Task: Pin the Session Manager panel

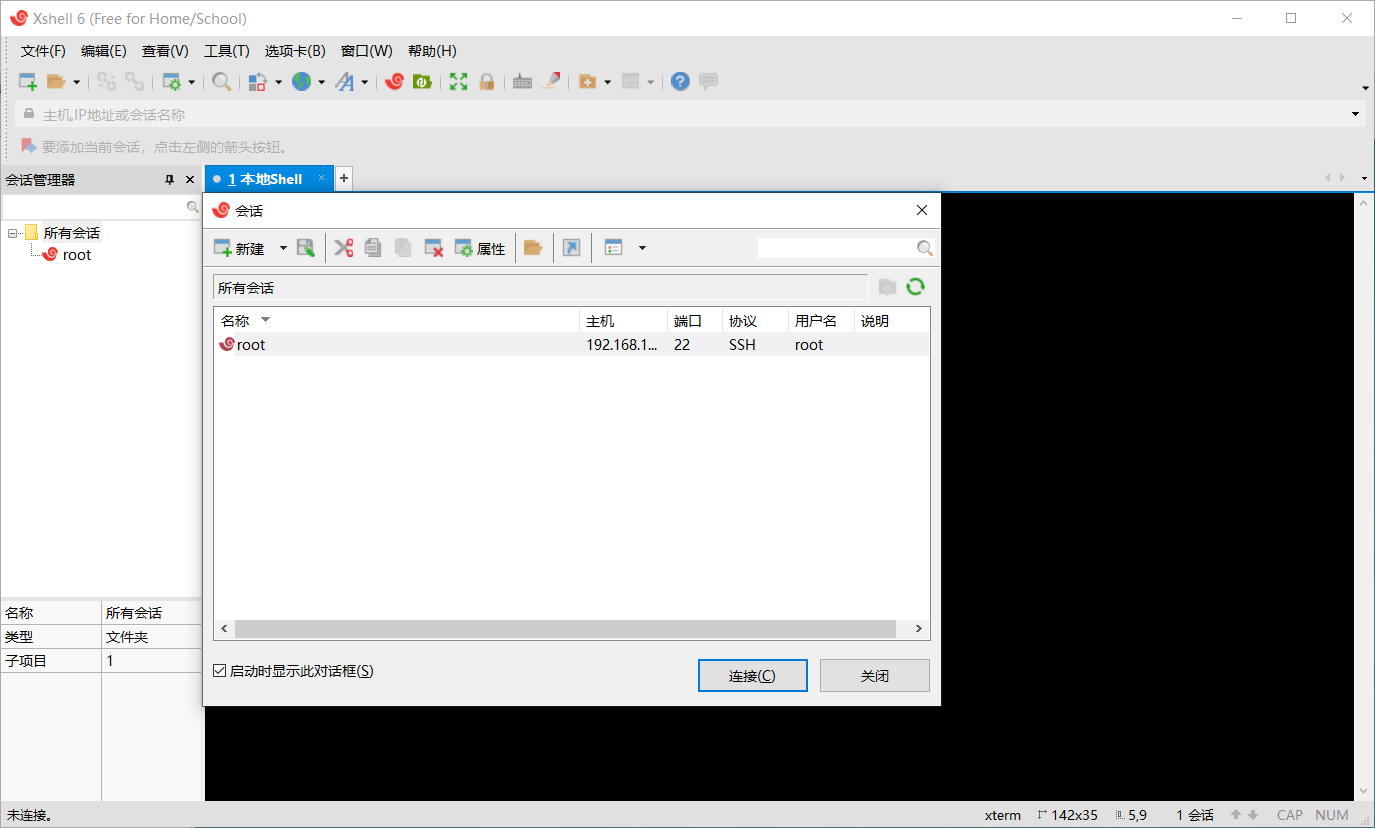Action: click(170, 180)
